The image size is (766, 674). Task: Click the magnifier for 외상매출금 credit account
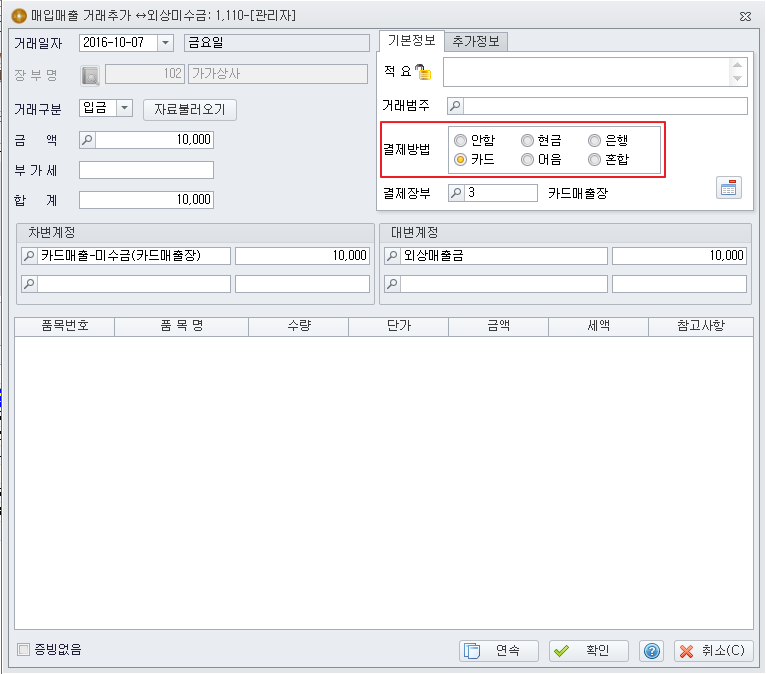coord(392,255)
